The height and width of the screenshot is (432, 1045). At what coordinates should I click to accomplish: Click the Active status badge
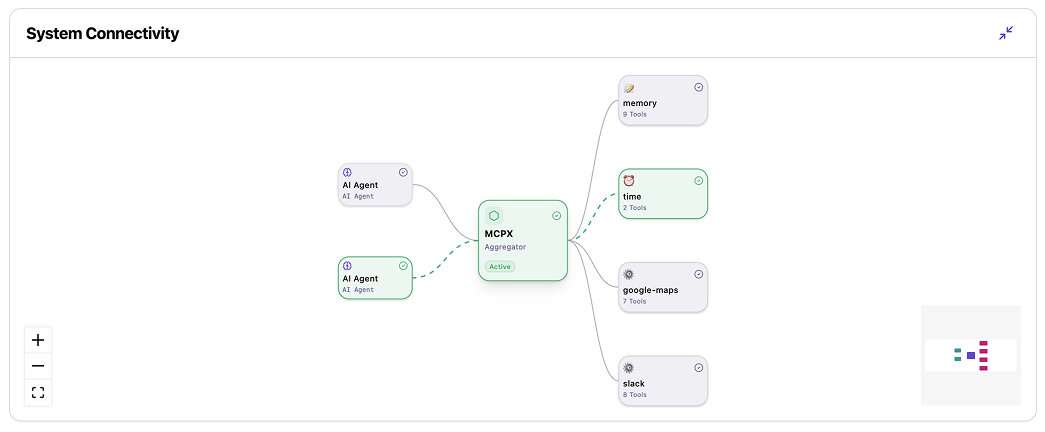tap(500, 267)
